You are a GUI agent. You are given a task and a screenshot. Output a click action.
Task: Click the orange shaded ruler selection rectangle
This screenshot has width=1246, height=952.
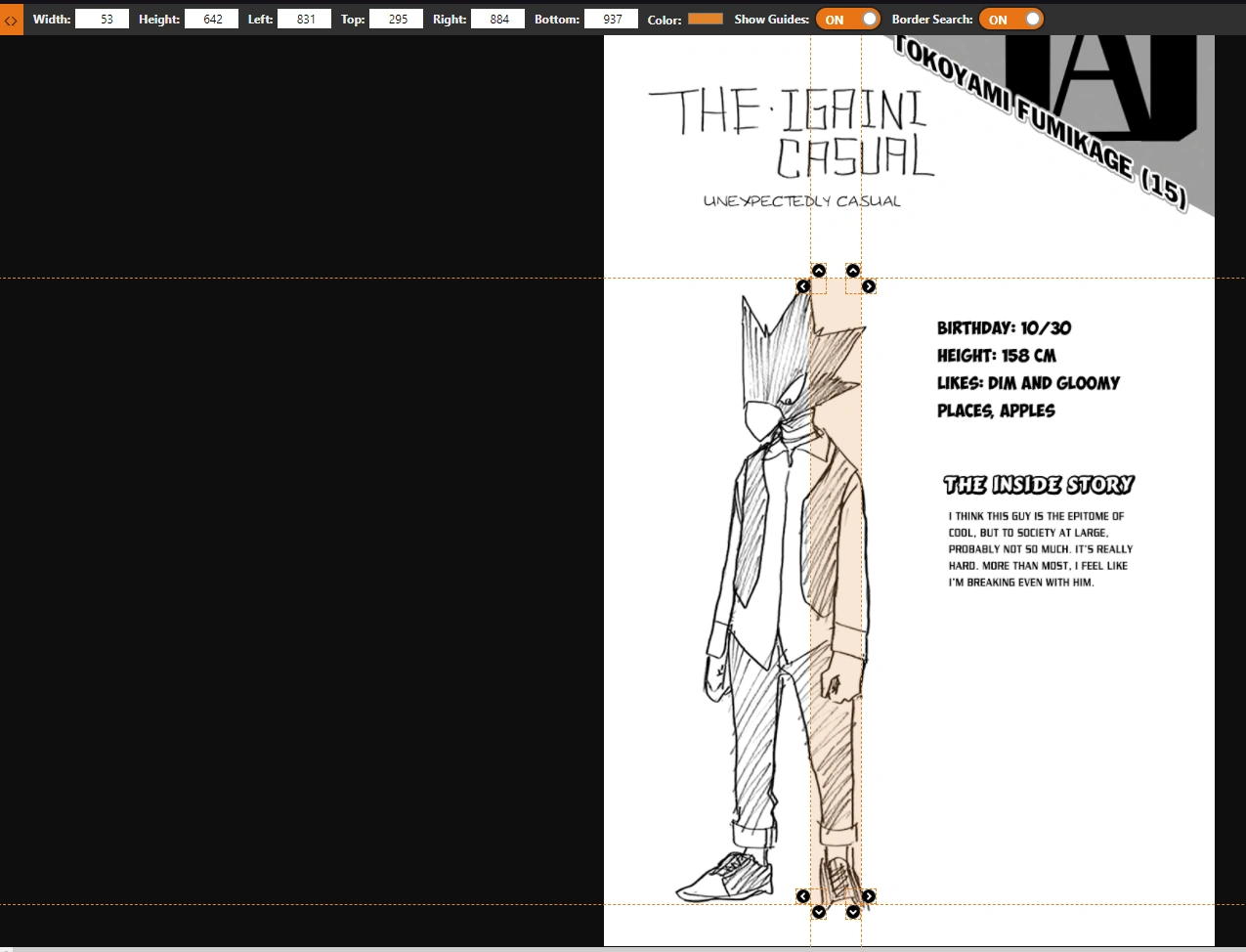pos(836,591)
